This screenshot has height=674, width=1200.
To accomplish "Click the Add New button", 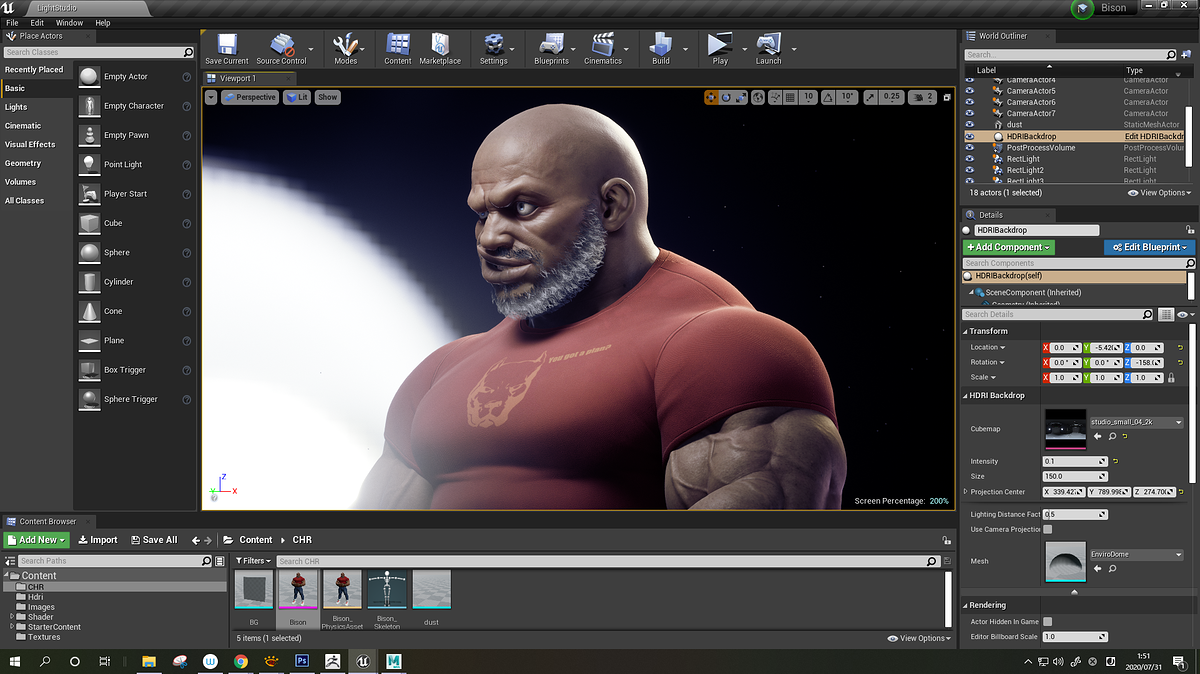I will tap(37, 540).
